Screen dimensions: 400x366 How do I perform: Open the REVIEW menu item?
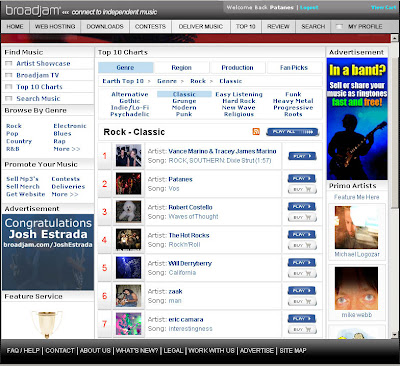[278, 26]
